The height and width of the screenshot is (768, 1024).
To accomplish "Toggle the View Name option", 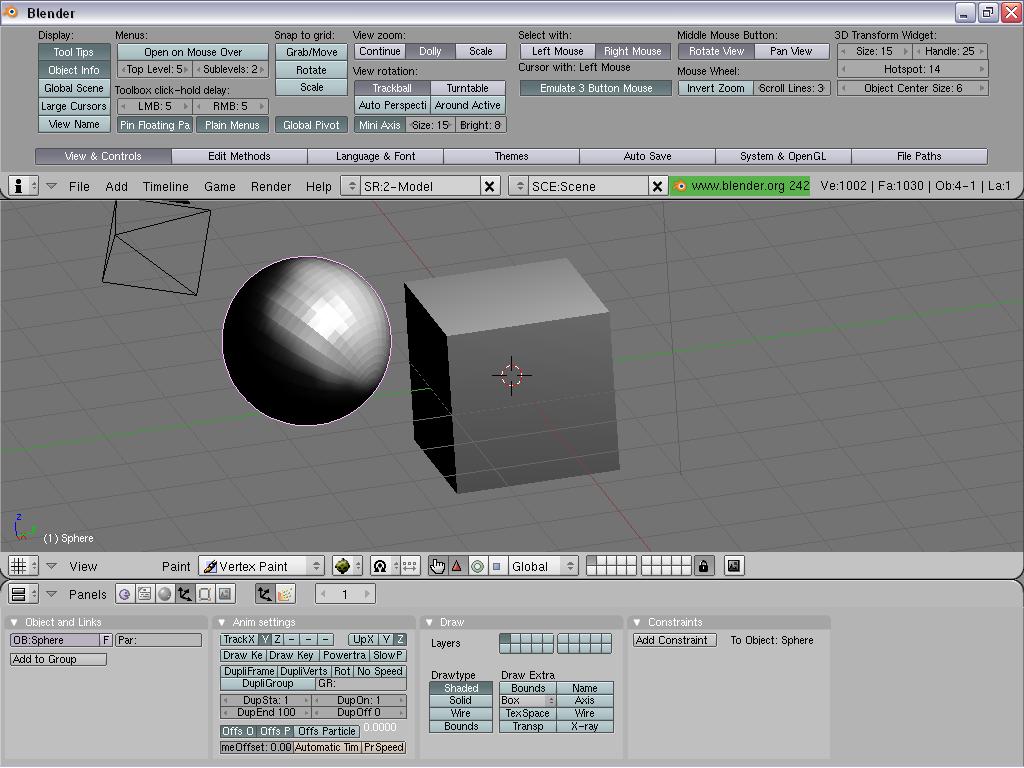I will coord(73,124).
